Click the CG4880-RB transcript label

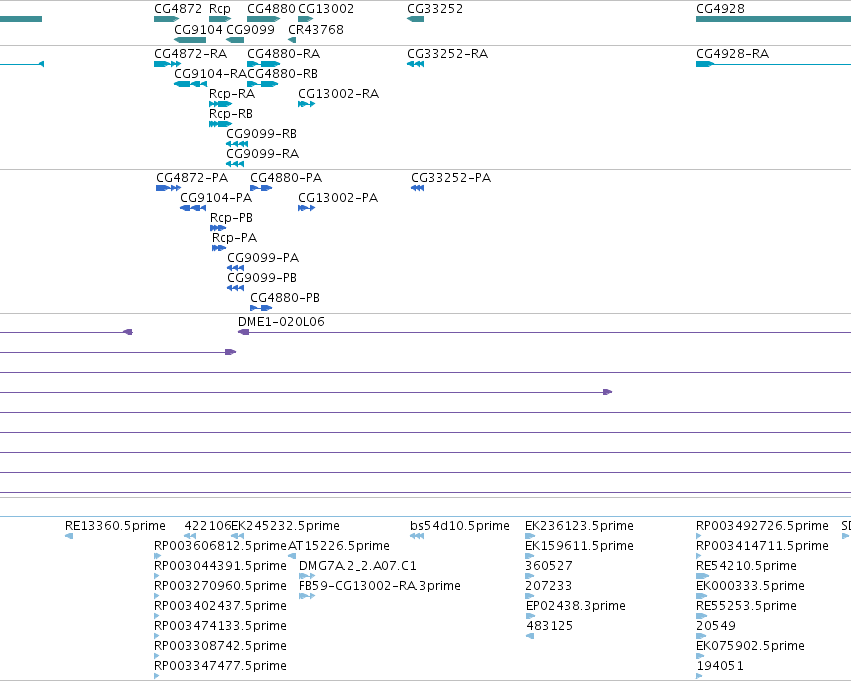click(x=282, y=74)
